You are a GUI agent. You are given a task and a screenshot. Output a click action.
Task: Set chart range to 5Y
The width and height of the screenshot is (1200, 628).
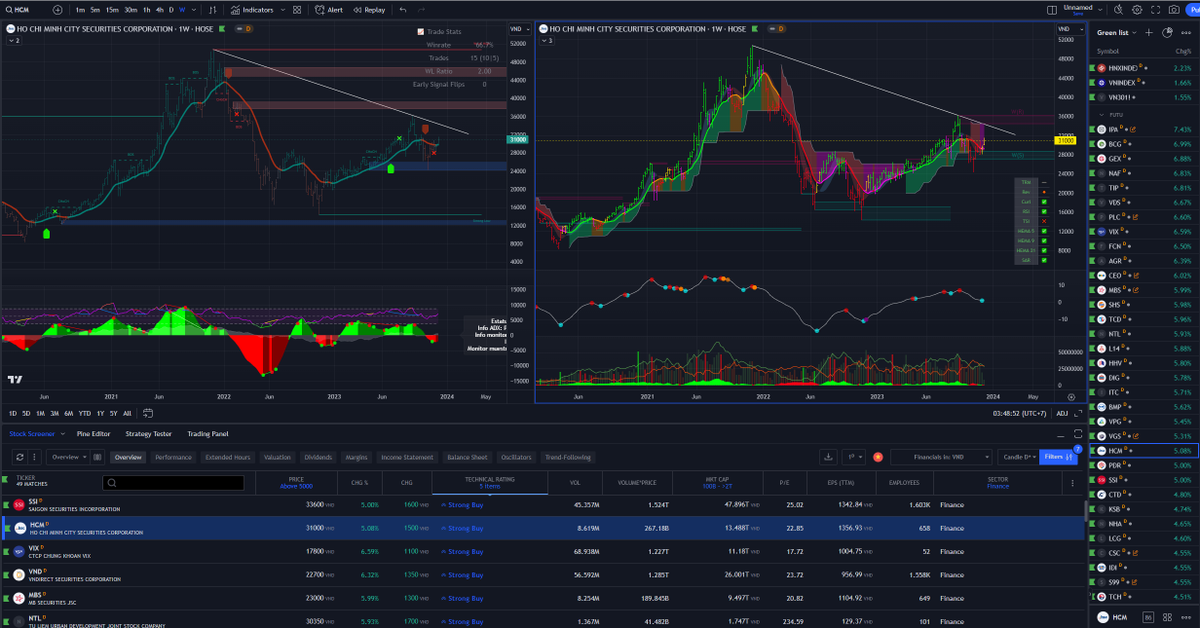pos(113,413)
